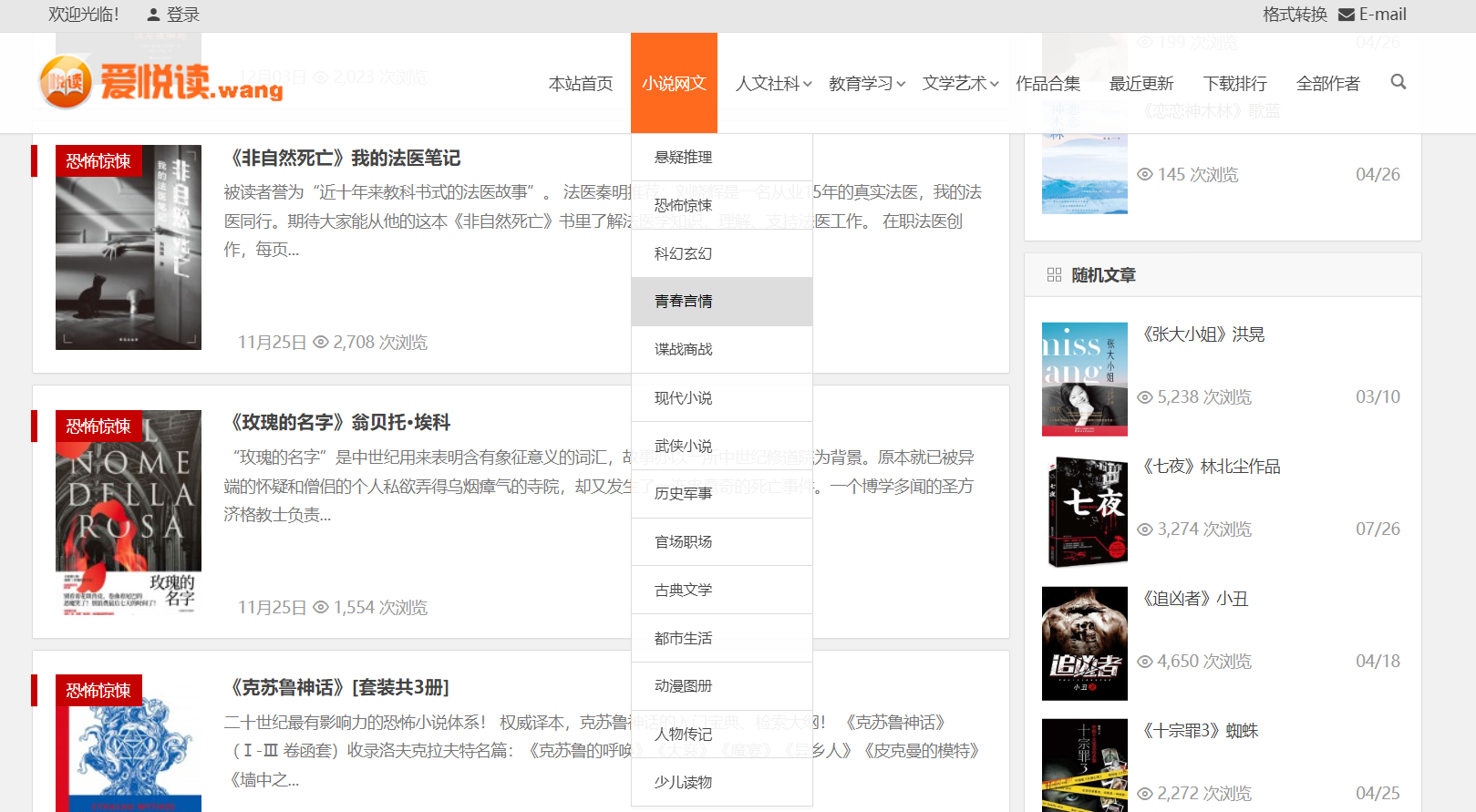Open 全部作者 page
The width and height of the screenshot is (1476, 812).
click(1328, 83)
